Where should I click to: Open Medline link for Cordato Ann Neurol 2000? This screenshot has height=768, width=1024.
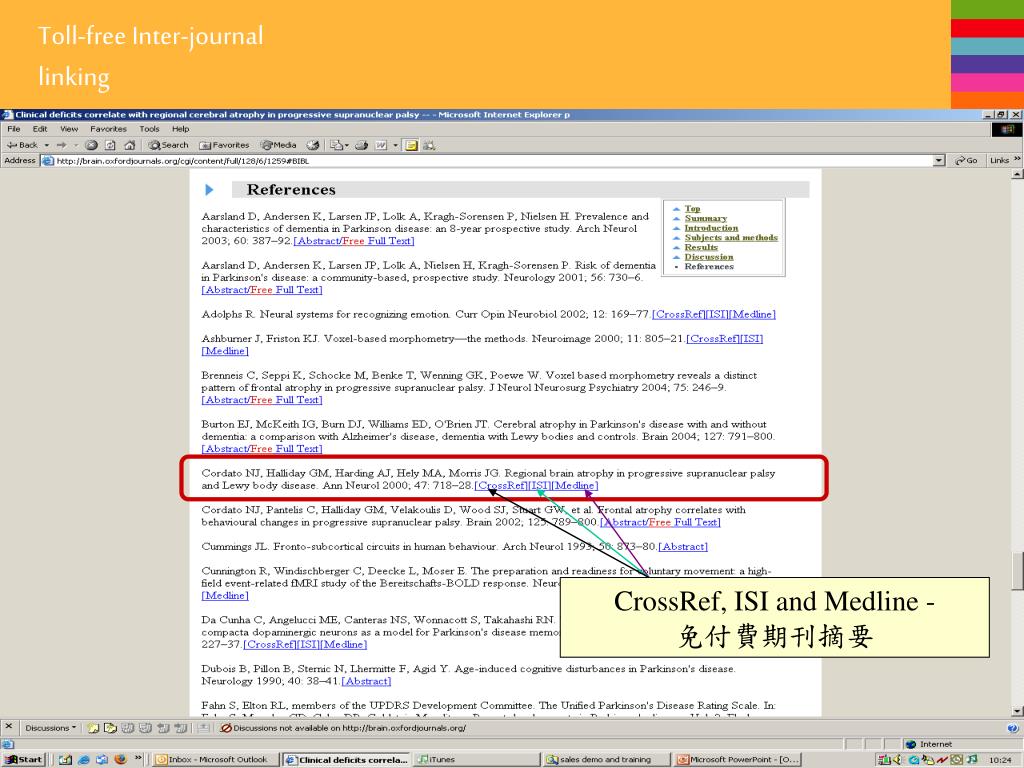(x=575, y=485)
